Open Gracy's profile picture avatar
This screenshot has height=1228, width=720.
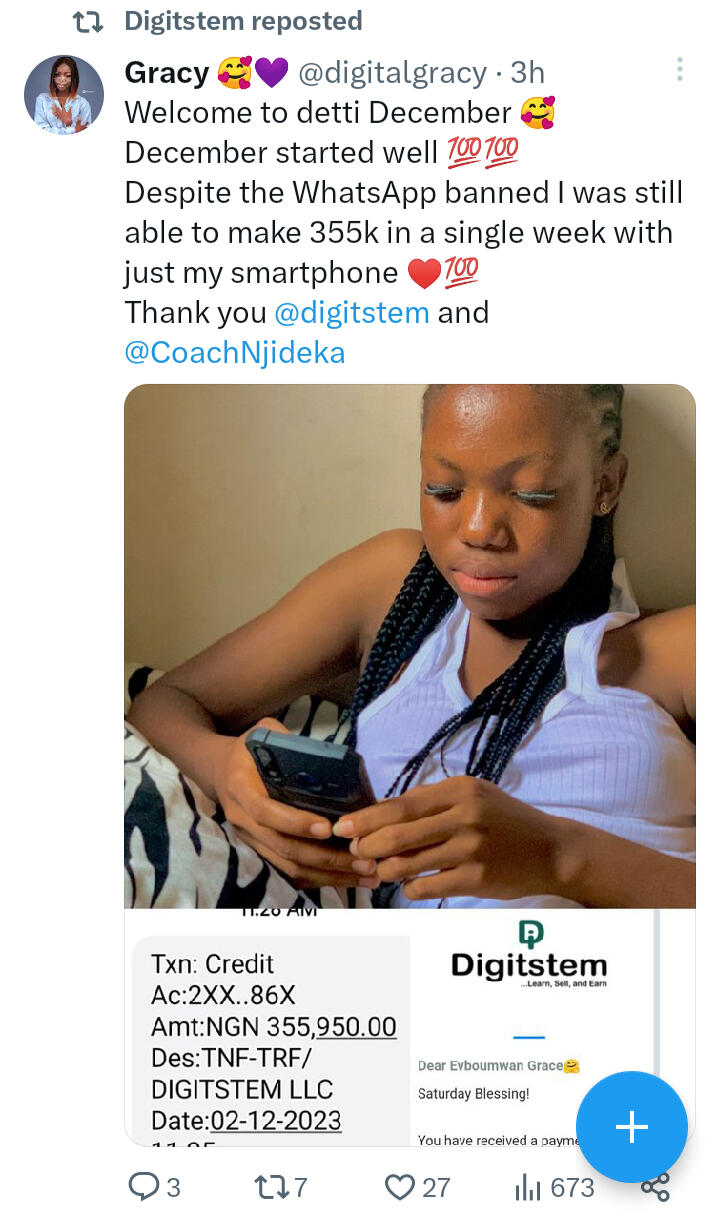[x=64, y=95]
